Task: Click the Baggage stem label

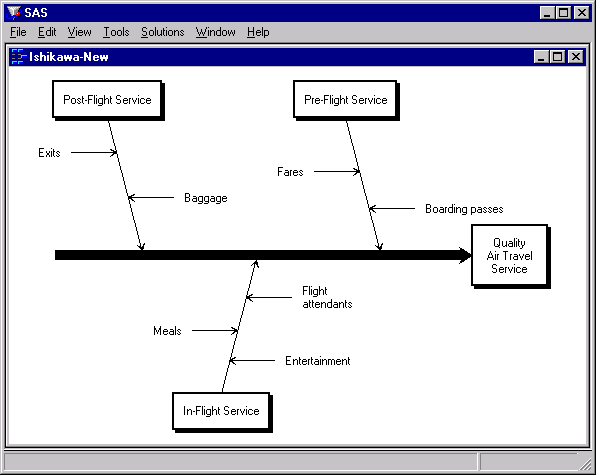Action: 206,198
